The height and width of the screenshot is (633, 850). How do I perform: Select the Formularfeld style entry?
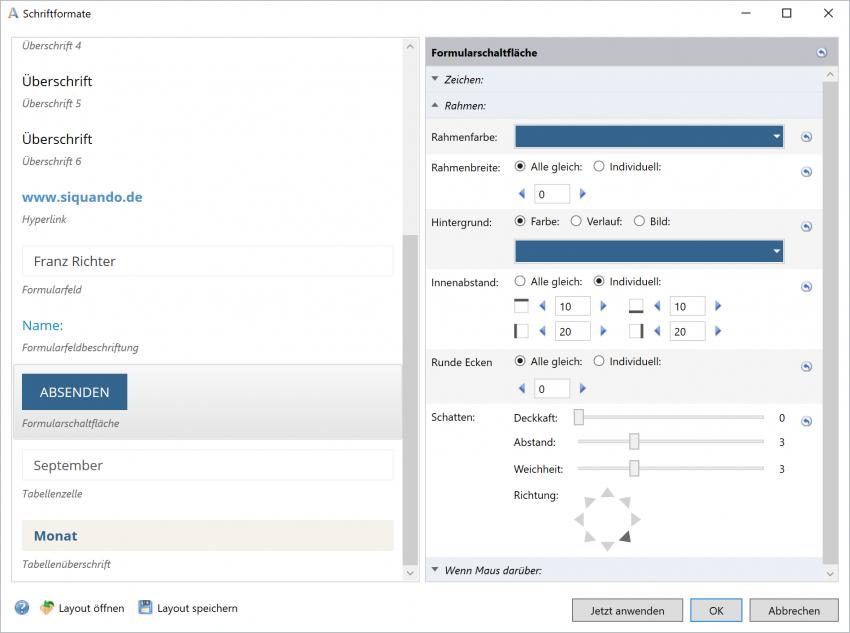click(207, 262)
